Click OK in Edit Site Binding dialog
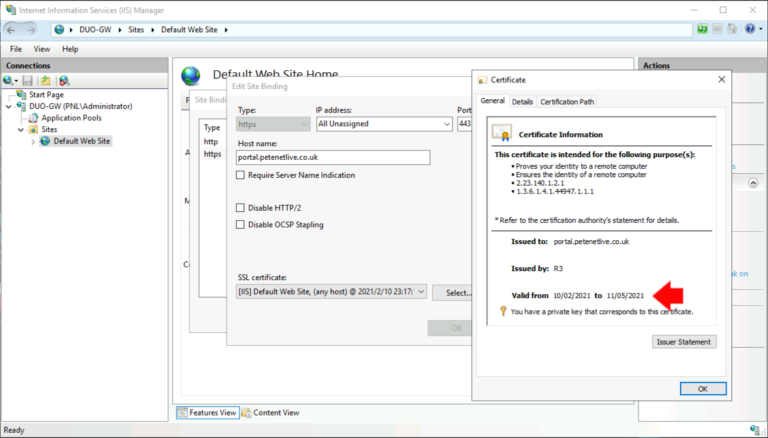 pyautogui.click(x=450, y=328)
